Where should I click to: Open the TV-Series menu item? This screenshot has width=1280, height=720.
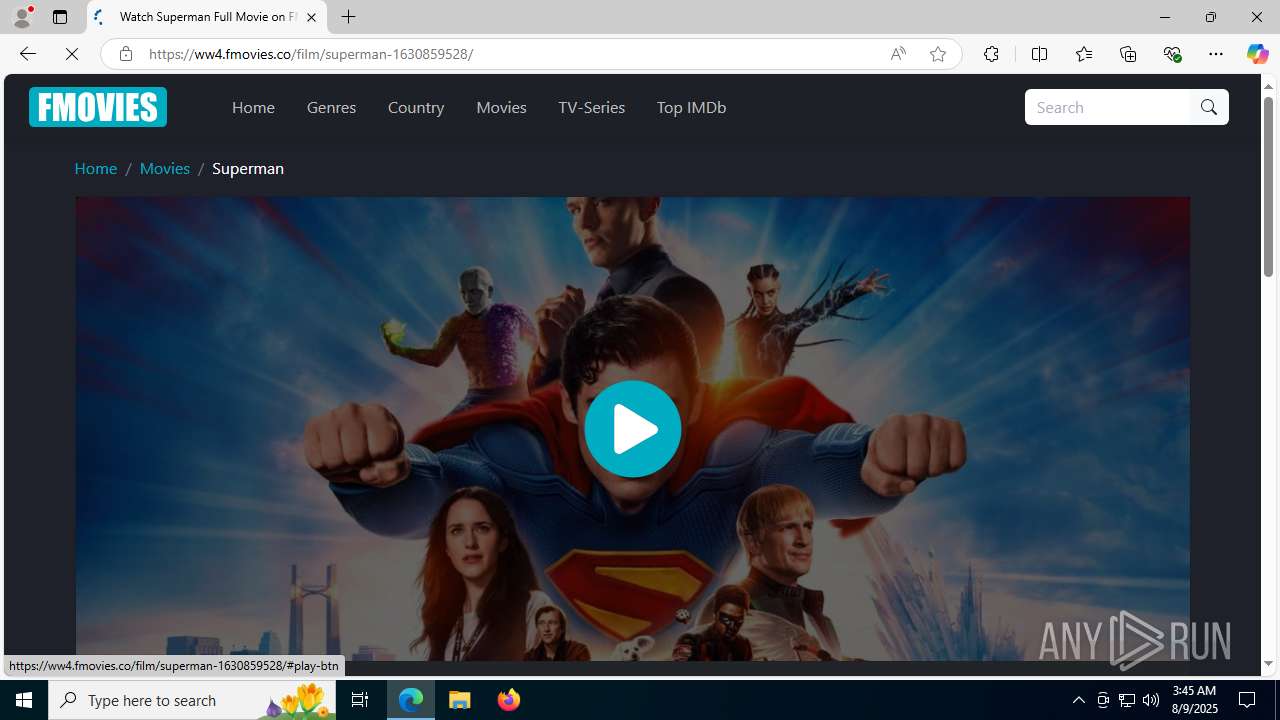pyautogui.click(x=591, y=107)
